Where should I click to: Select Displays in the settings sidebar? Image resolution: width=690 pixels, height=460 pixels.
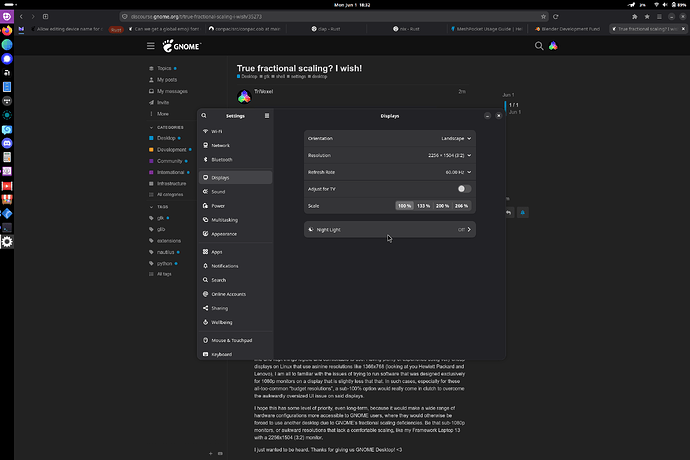click(235, 177)
